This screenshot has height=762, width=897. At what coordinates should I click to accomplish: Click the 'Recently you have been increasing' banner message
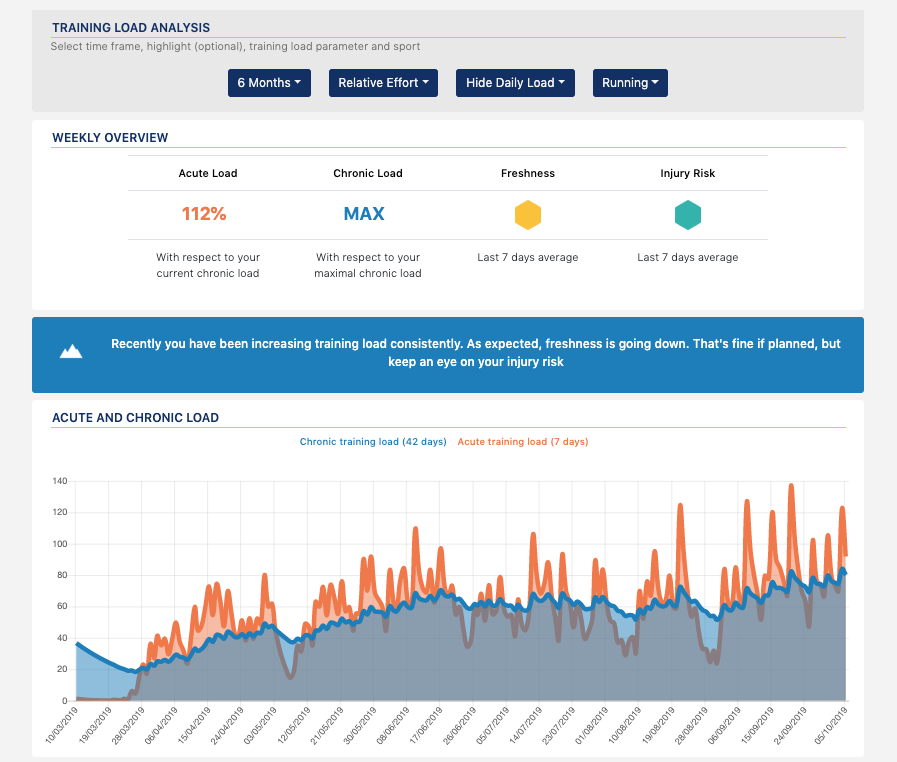(x=476, y=352)
